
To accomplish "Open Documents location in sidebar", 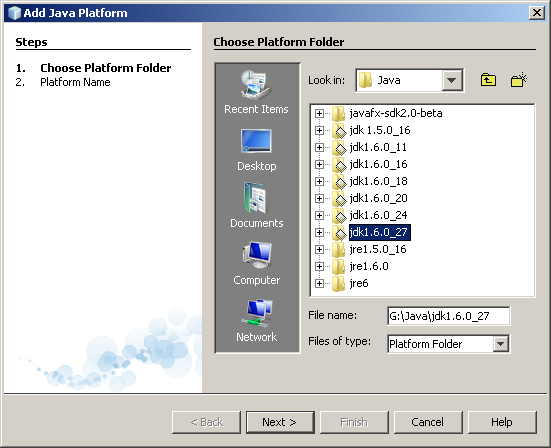I will 256,206.
